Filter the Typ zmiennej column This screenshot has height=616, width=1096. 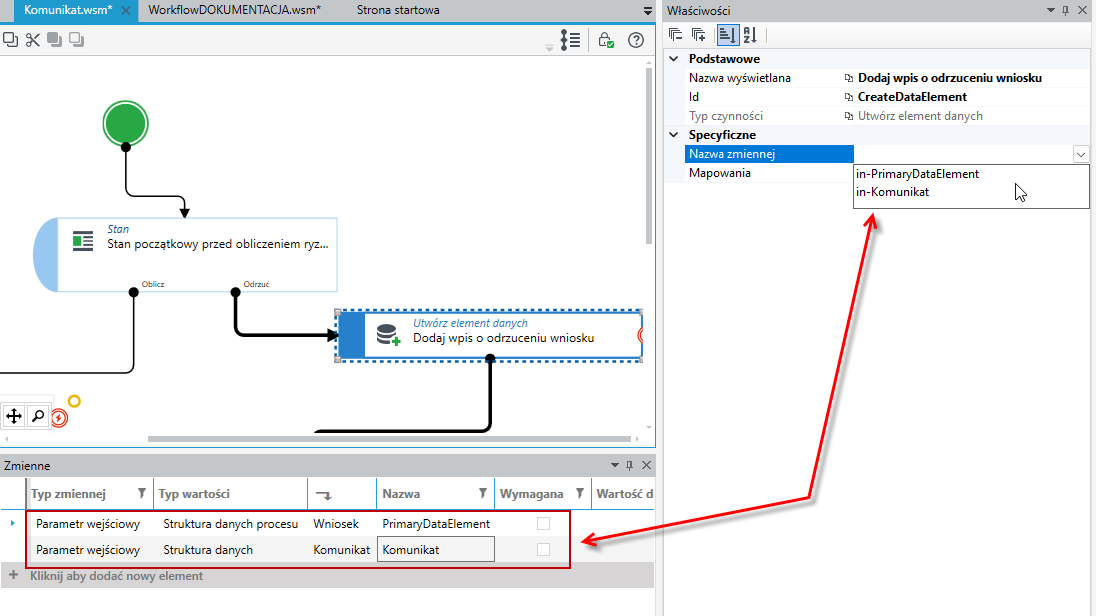pos(142,494)
